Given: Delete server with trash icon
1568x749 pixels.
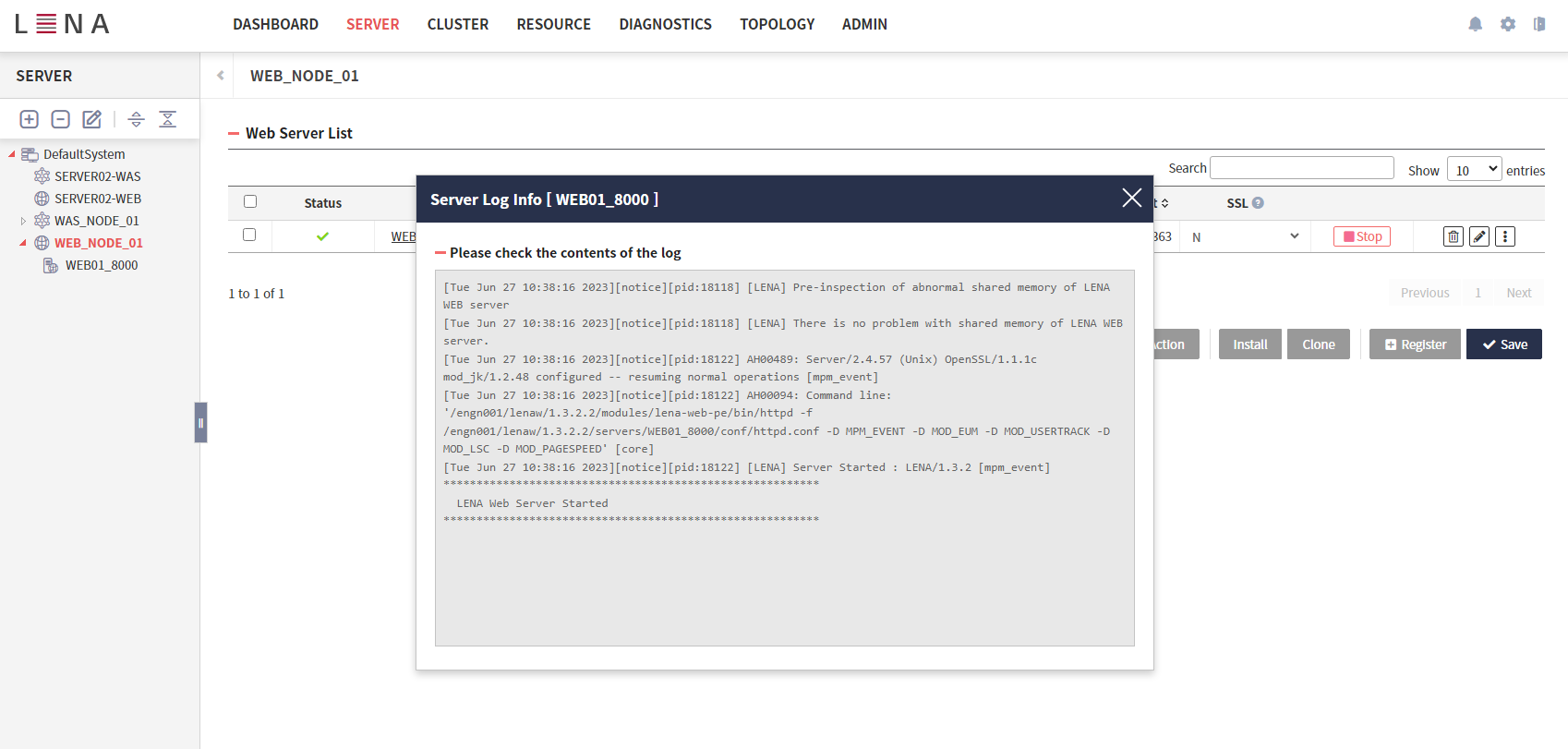Looking at the screenshot, I should coord(1453,236).
